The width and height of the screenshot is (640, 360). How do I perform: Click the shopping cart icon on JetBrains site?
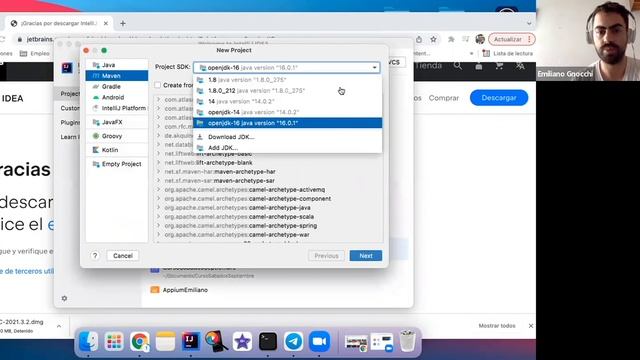tap(499, 66)
